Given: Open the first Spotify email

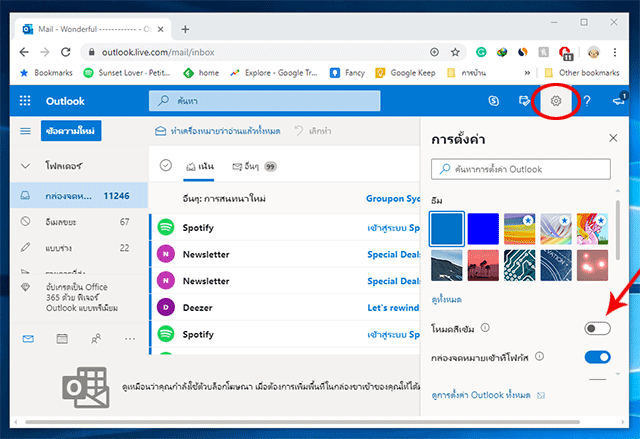Looking at the screenshot, I should [285, 228].
